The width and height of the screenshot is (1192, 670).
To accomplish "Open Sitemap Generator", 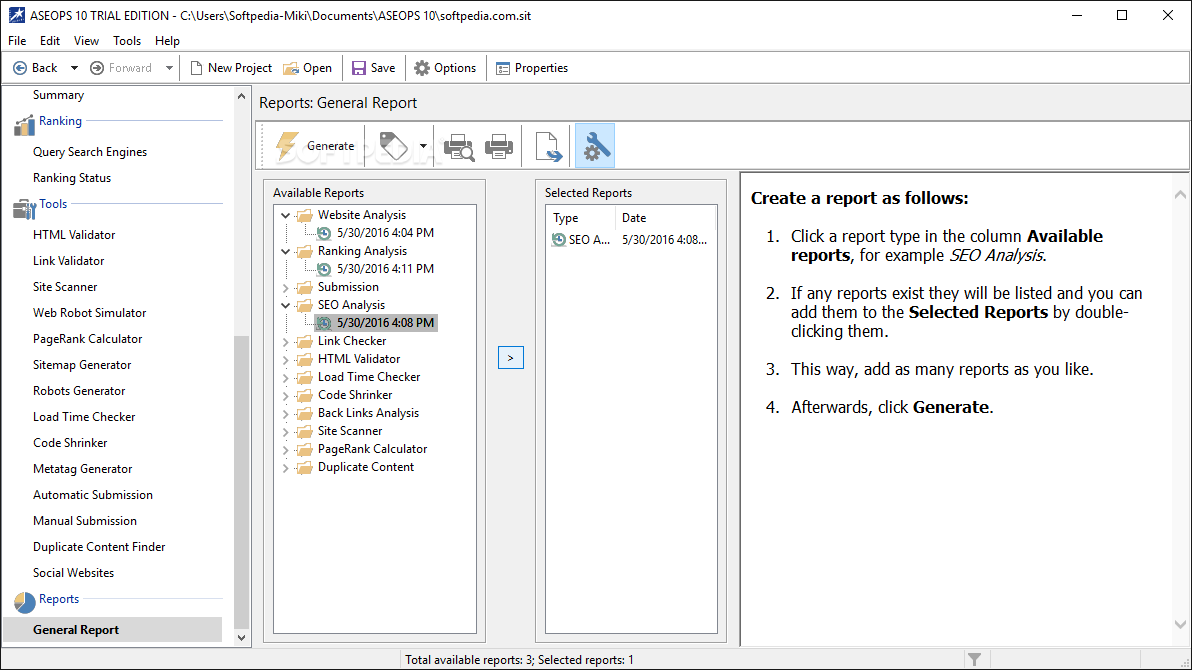I will 82,365.
